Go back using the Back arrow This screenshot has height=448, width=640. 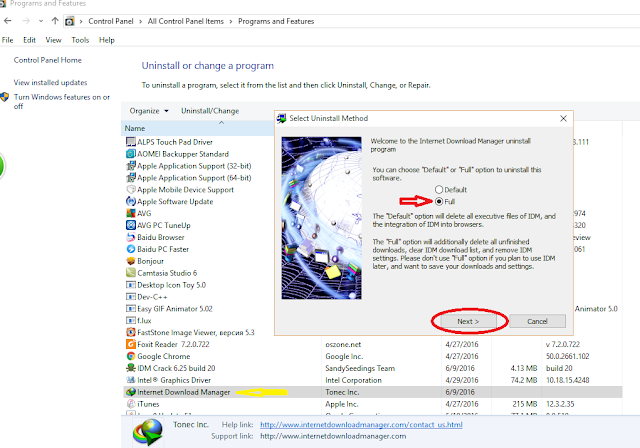click(8, 21)
